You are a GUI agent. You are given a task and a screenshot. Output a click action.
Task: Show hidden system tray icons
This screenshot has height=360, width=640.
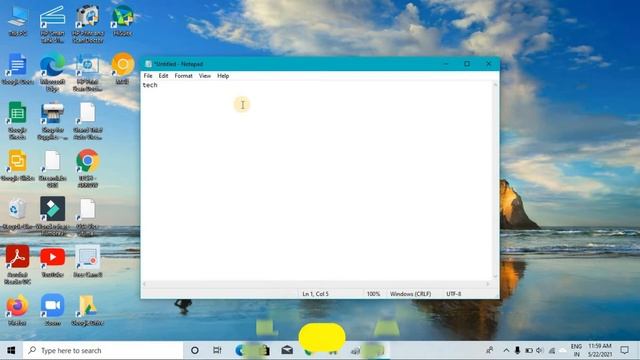click(506, 350)
